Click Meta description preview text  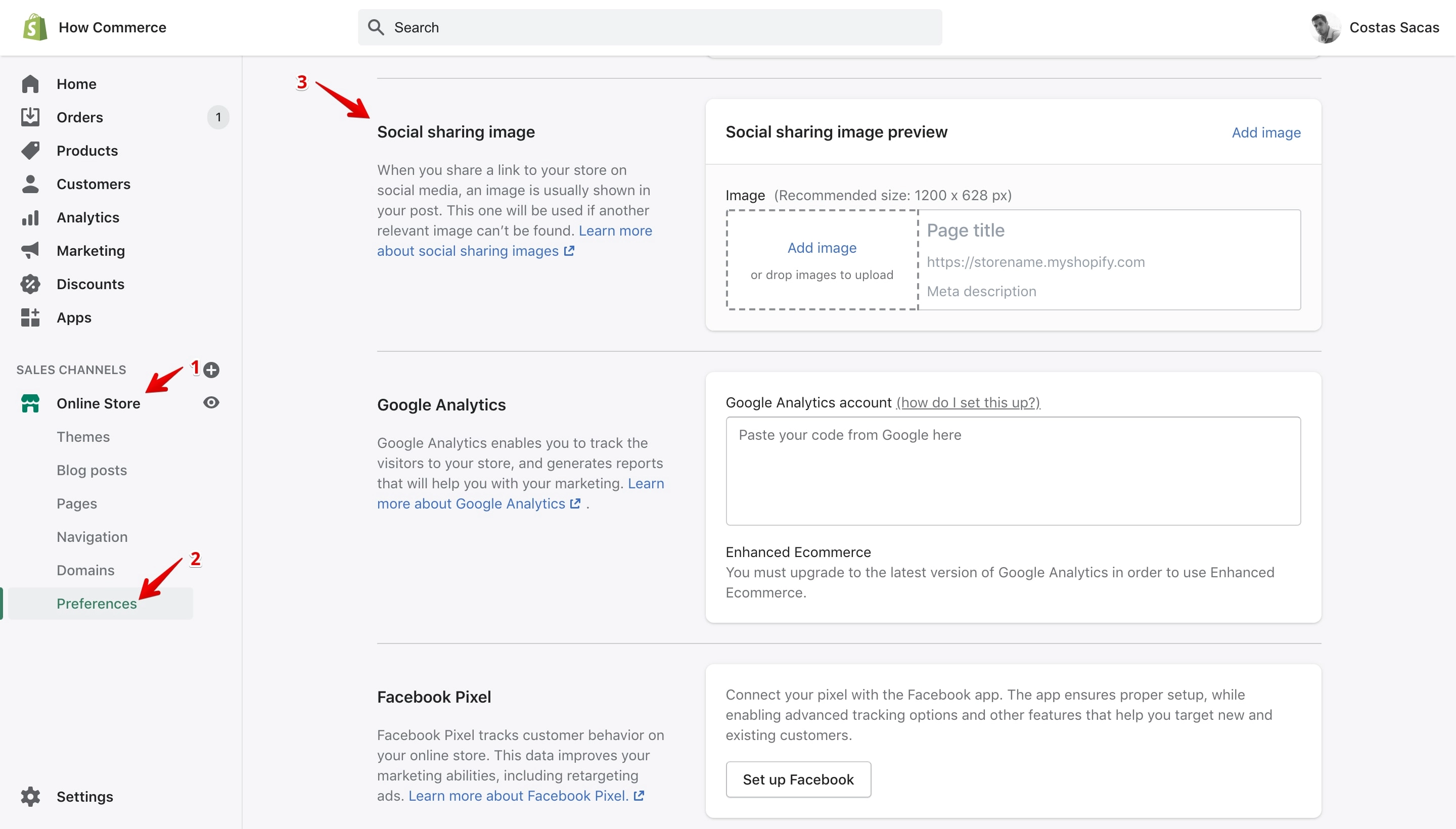click(982, 291)
